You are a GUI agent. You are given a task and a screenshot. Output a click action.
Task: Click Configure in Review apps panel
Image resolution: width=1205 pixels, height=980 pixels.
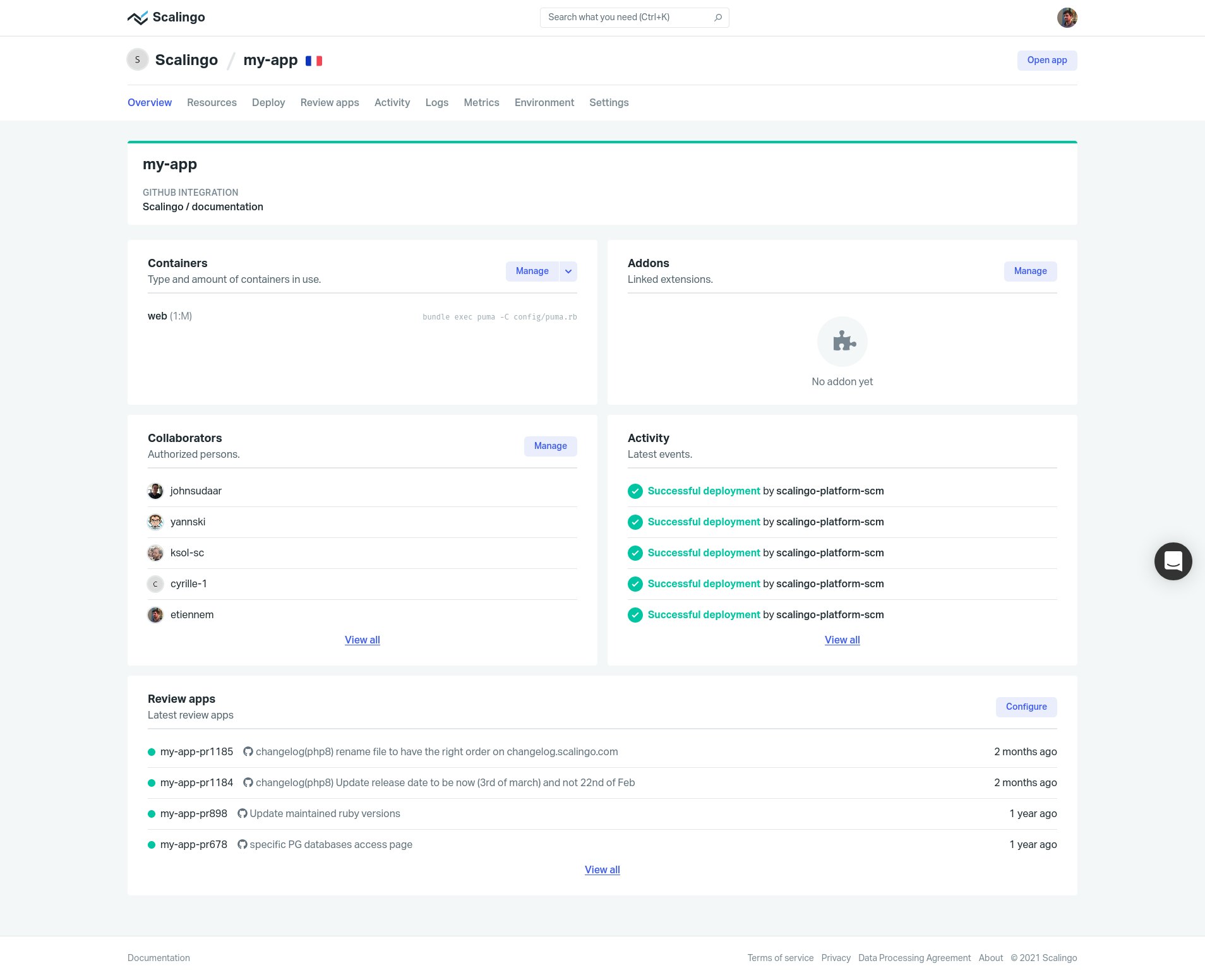click(x=1026, y=707)
